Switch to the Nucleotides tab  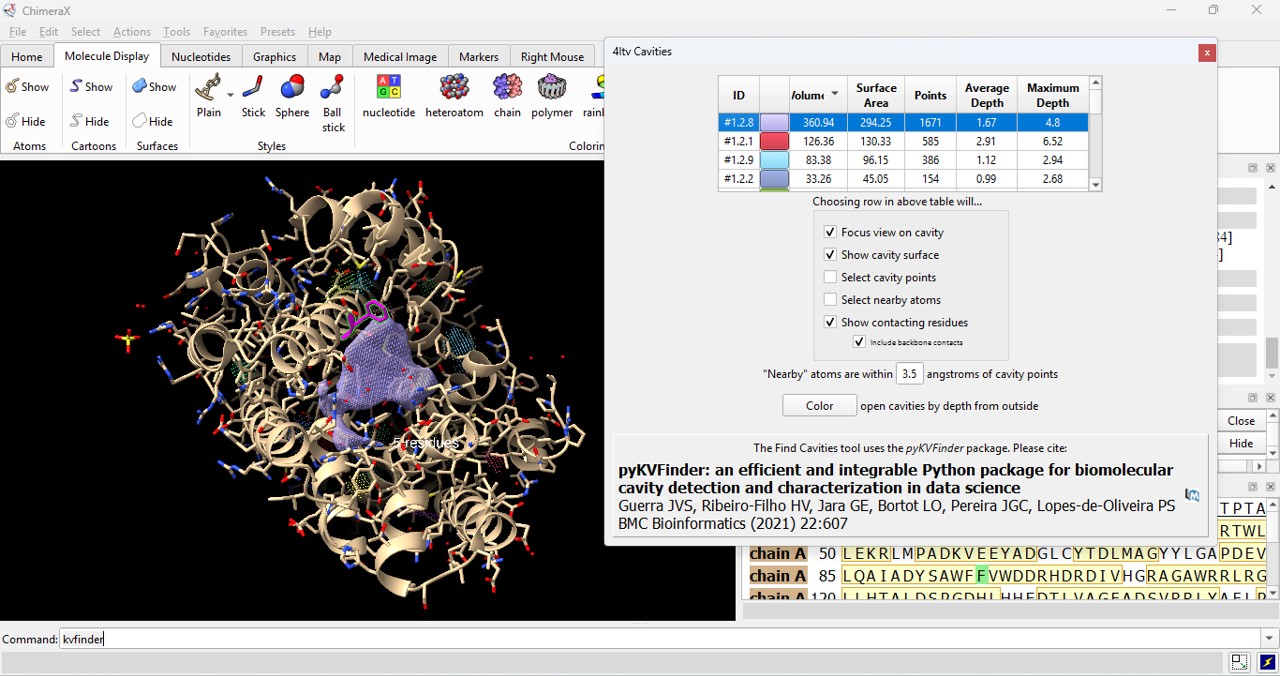click(201, 57)
